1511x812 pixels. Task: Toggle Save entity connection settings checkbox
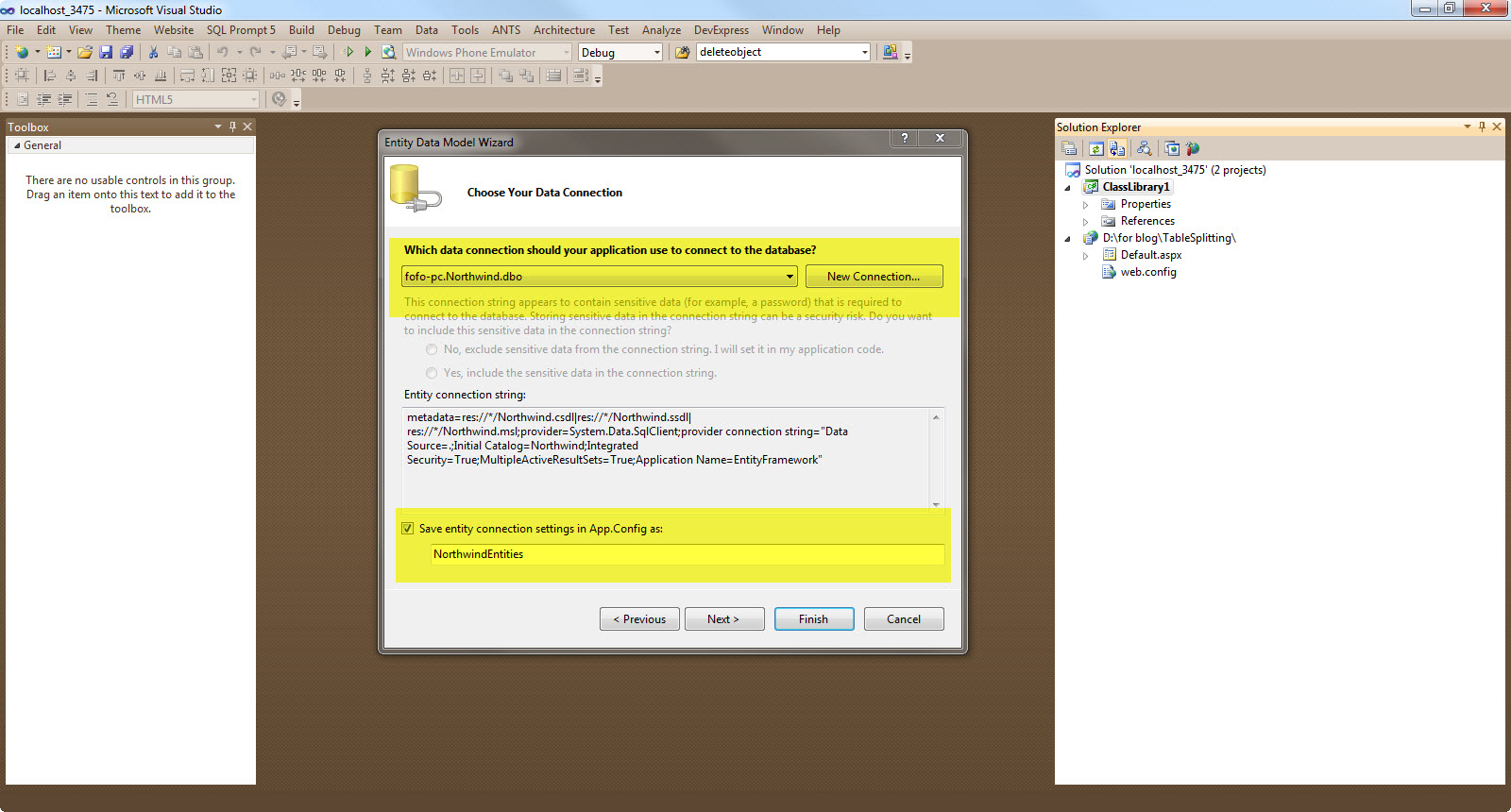click(408, 529)
